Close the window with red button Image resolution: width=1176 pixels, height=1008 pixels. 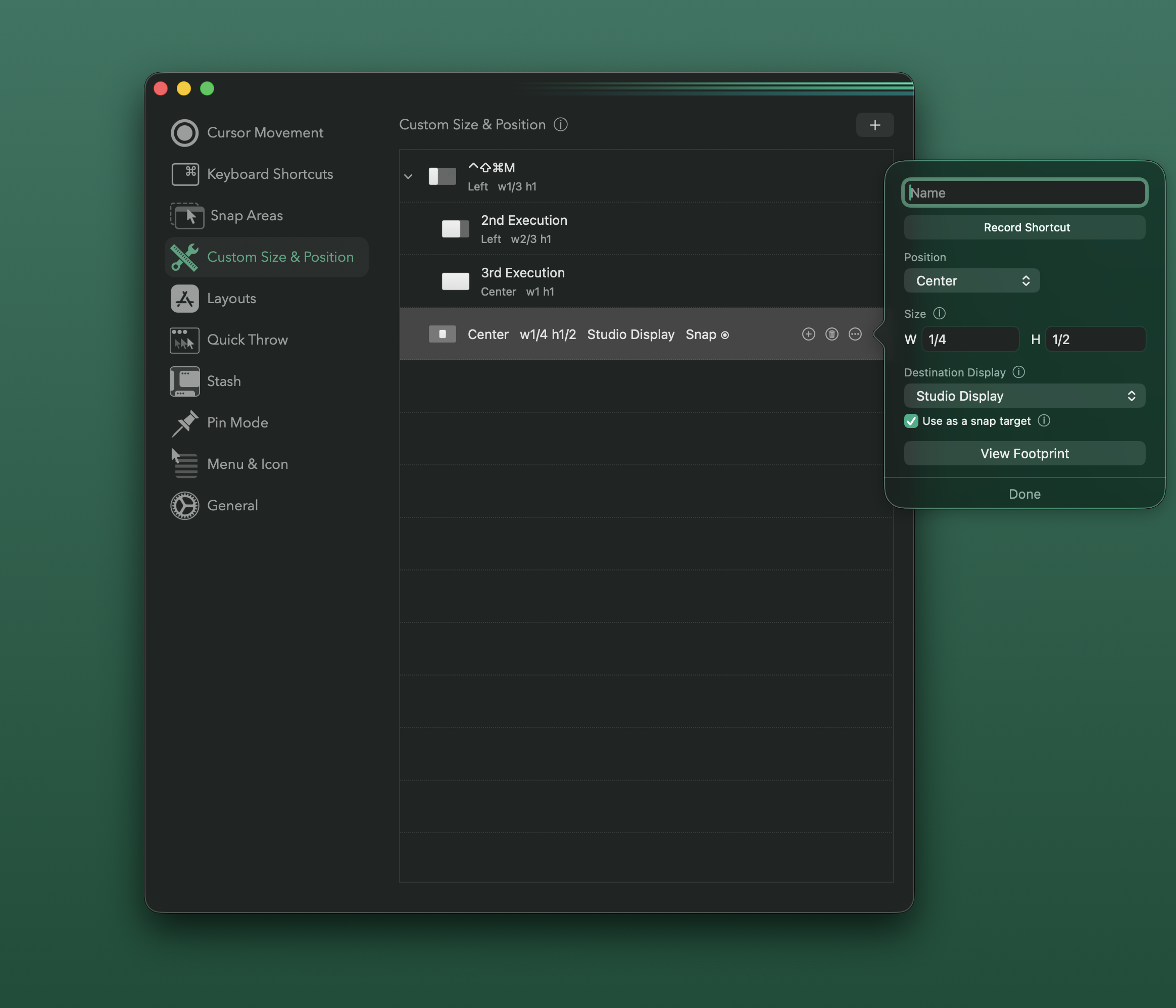161,88
